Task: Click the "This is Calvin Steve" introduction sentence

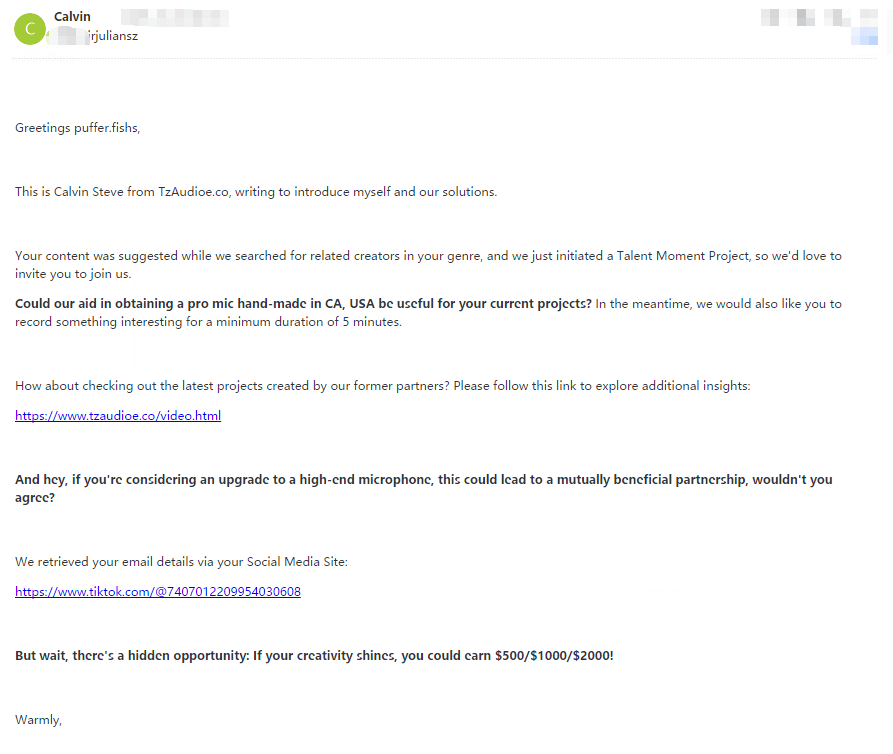Action: 255,192
